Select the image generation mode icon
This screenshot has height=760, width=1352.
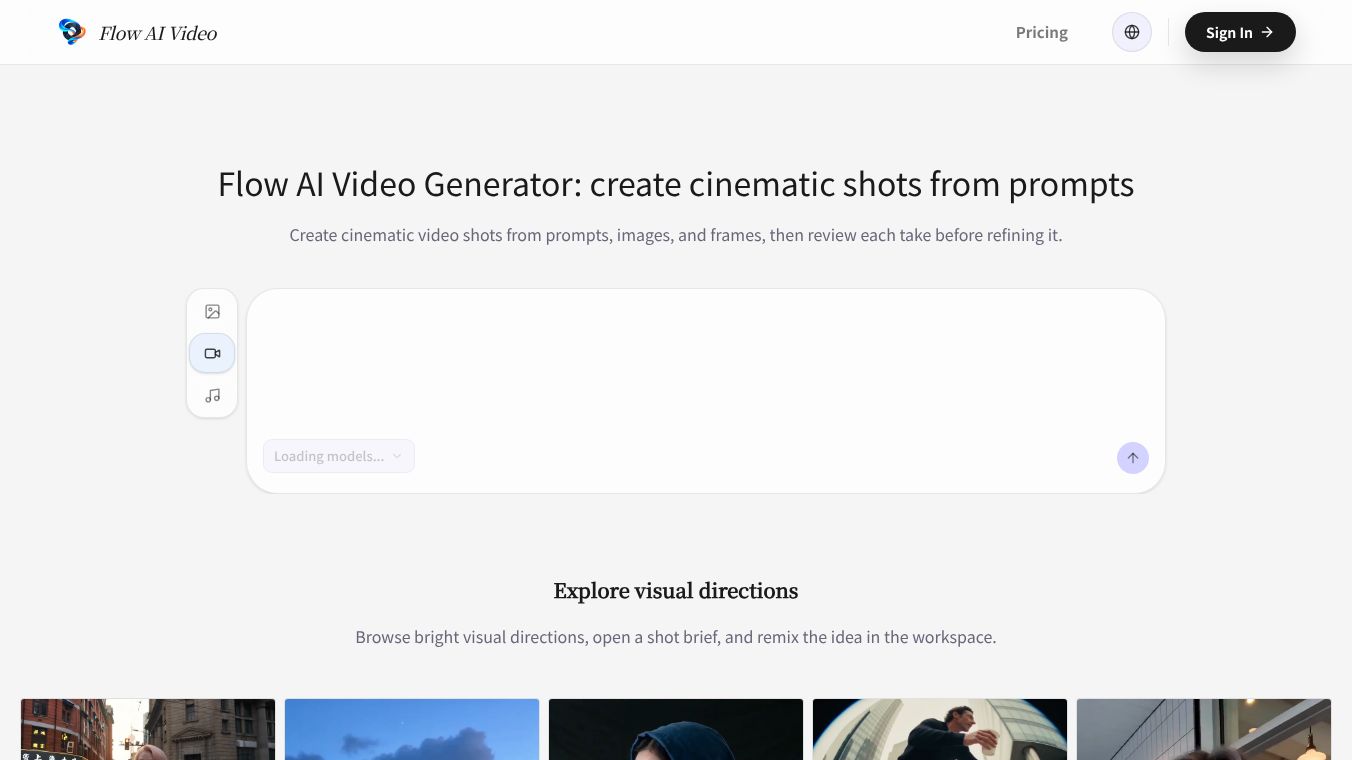[x=212, y=312]
